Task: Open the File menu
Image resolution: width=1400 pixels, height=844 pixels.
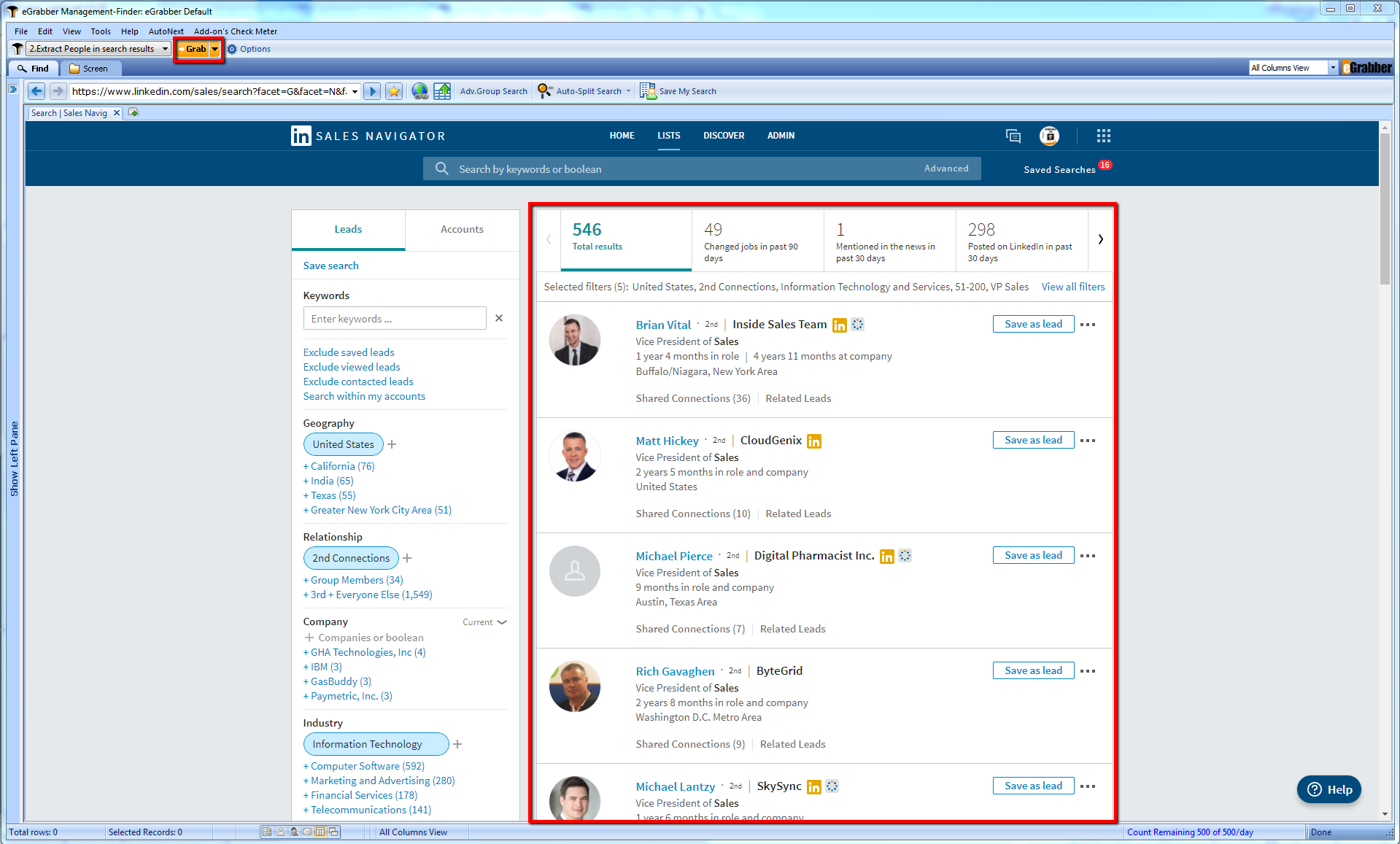Action: click(x=21, y=31)
